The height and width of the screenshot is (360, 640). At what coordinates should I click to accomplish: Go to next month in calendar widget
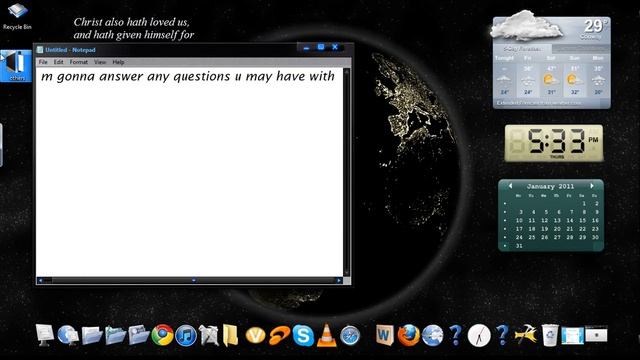(592, 186)
